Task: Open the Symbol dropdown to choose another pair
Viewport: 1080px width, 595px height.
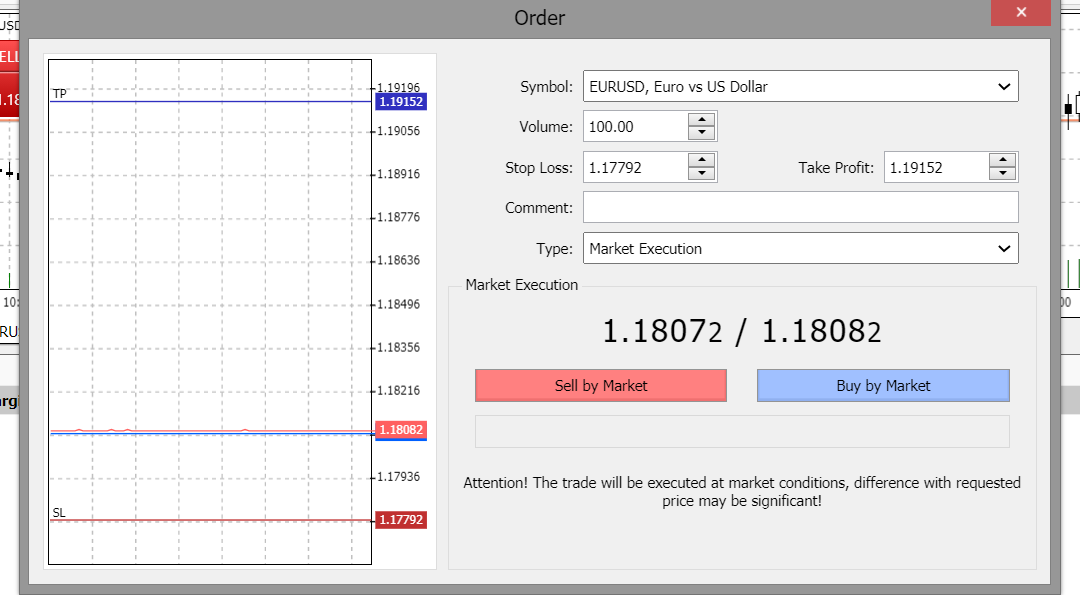Action: (1006, 86)
